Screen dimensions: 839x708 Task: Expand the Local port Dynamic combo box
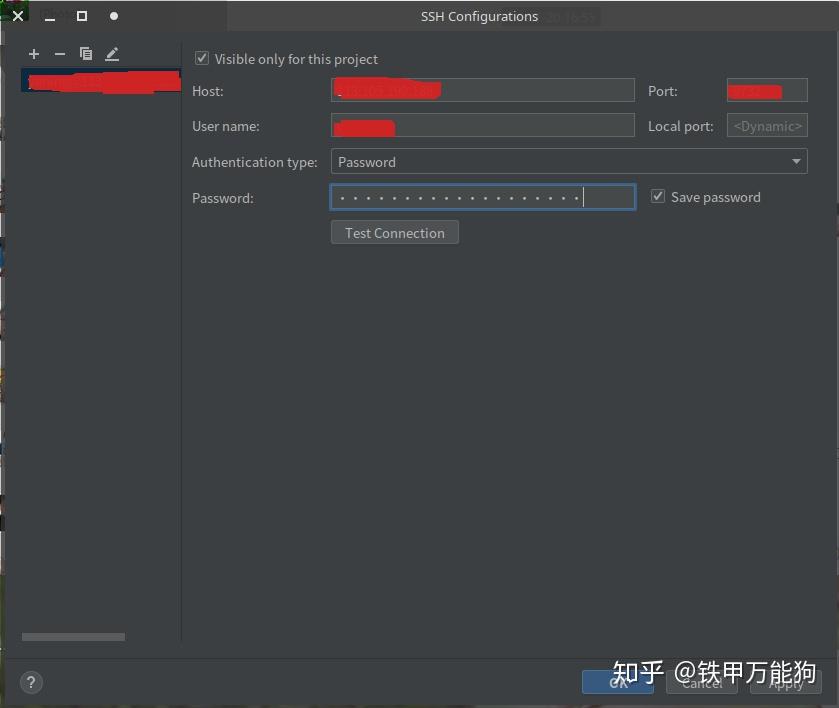tap(766, 125)
